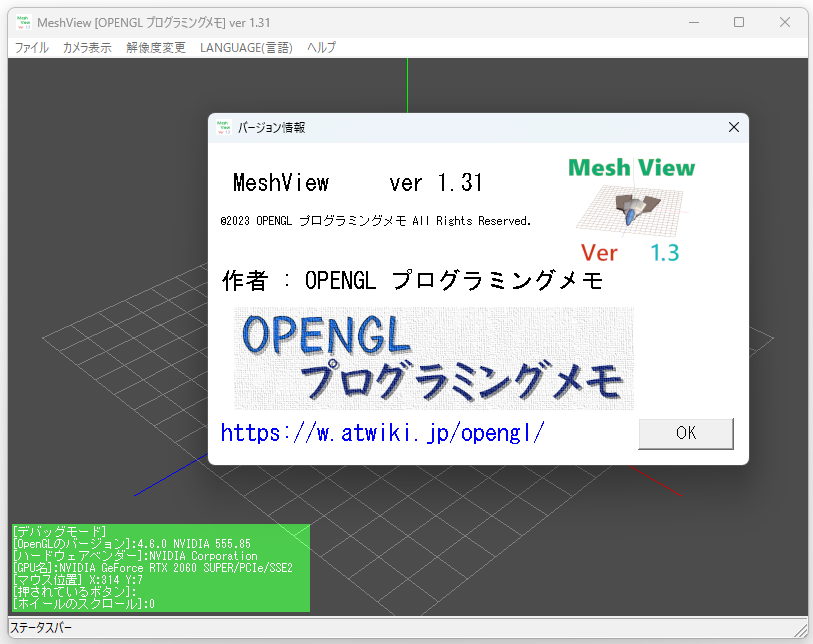Open the LANGUAGE(言語) menu

[x=246, y=48]
